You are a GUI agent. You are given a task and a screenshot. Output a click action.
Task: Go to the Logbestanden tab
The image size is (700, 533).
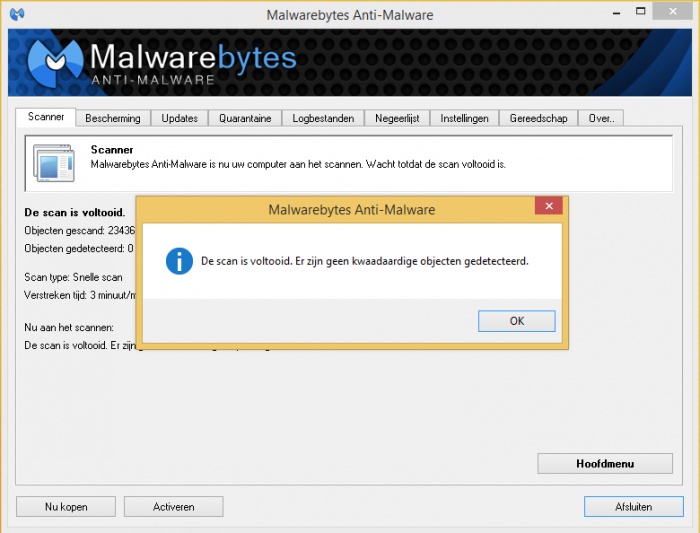(x=323, y=118)
